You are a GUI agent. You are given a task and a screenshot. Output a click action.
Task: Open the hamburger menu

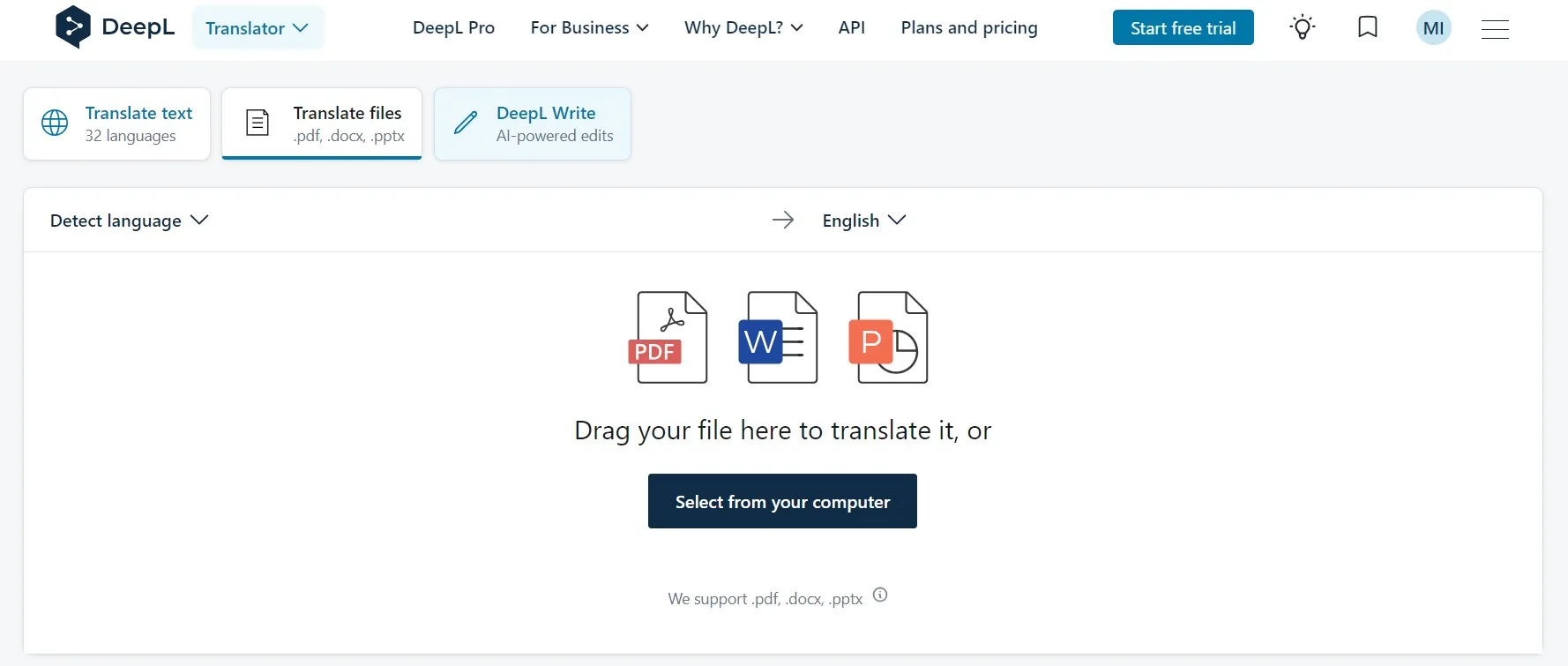(1495, 29)
